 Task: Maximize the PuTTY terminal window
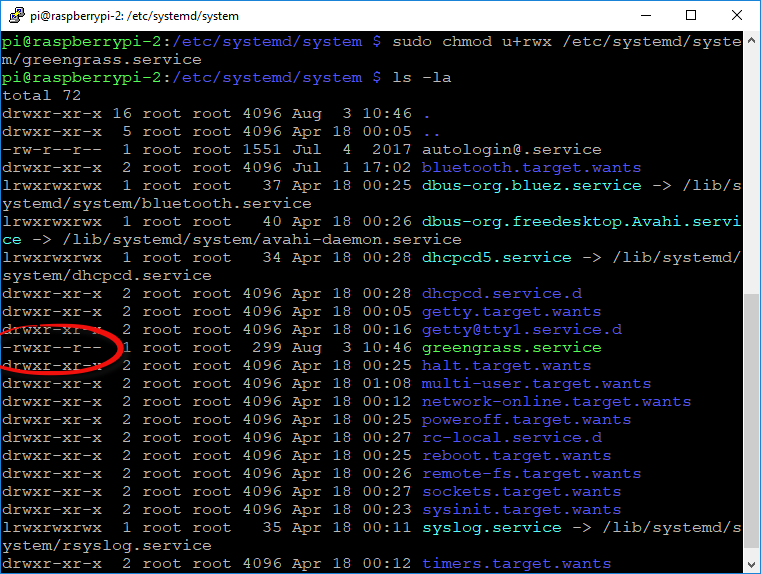click(x=691, y=16)
